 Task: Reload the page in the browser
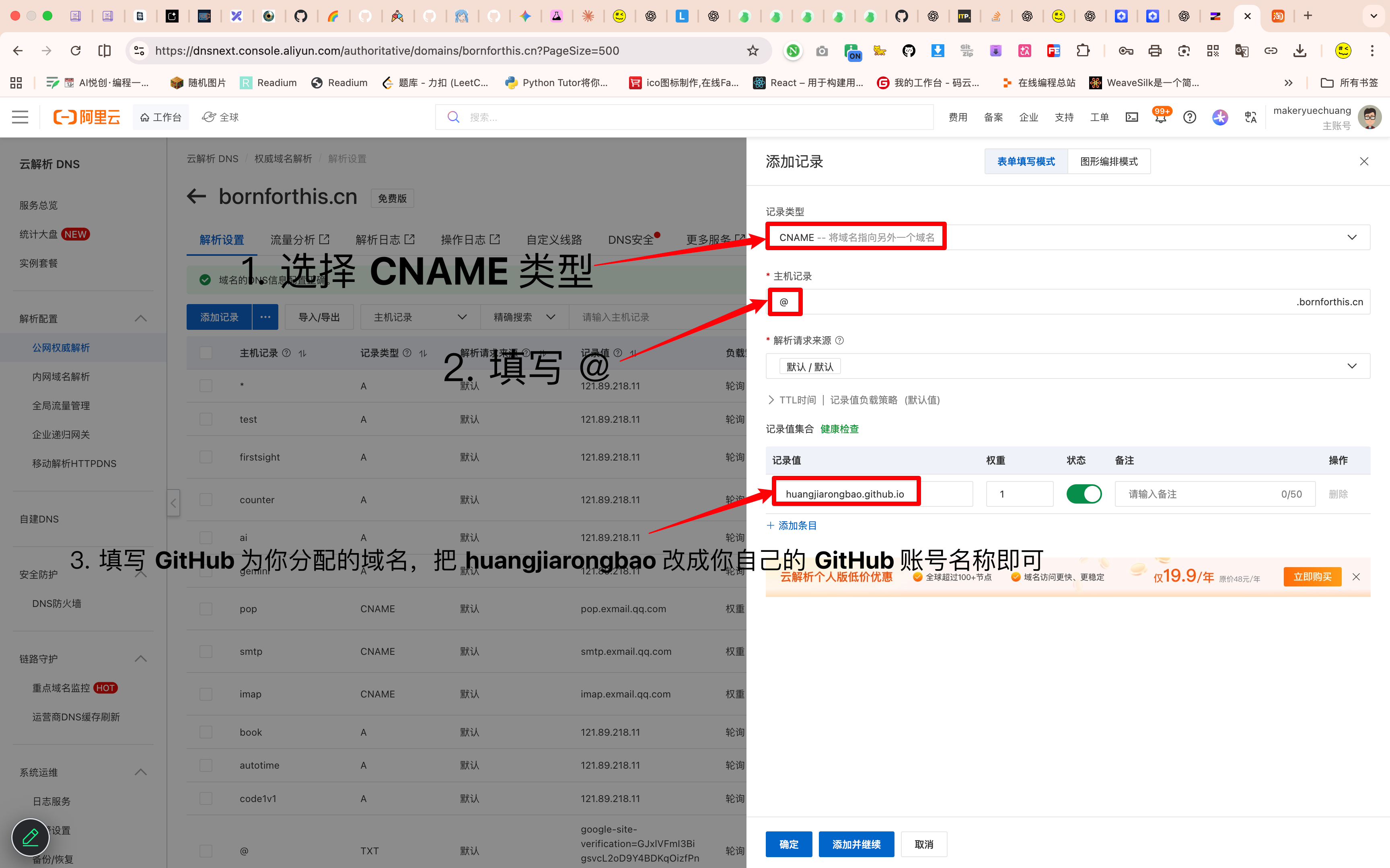pos(75,51)
